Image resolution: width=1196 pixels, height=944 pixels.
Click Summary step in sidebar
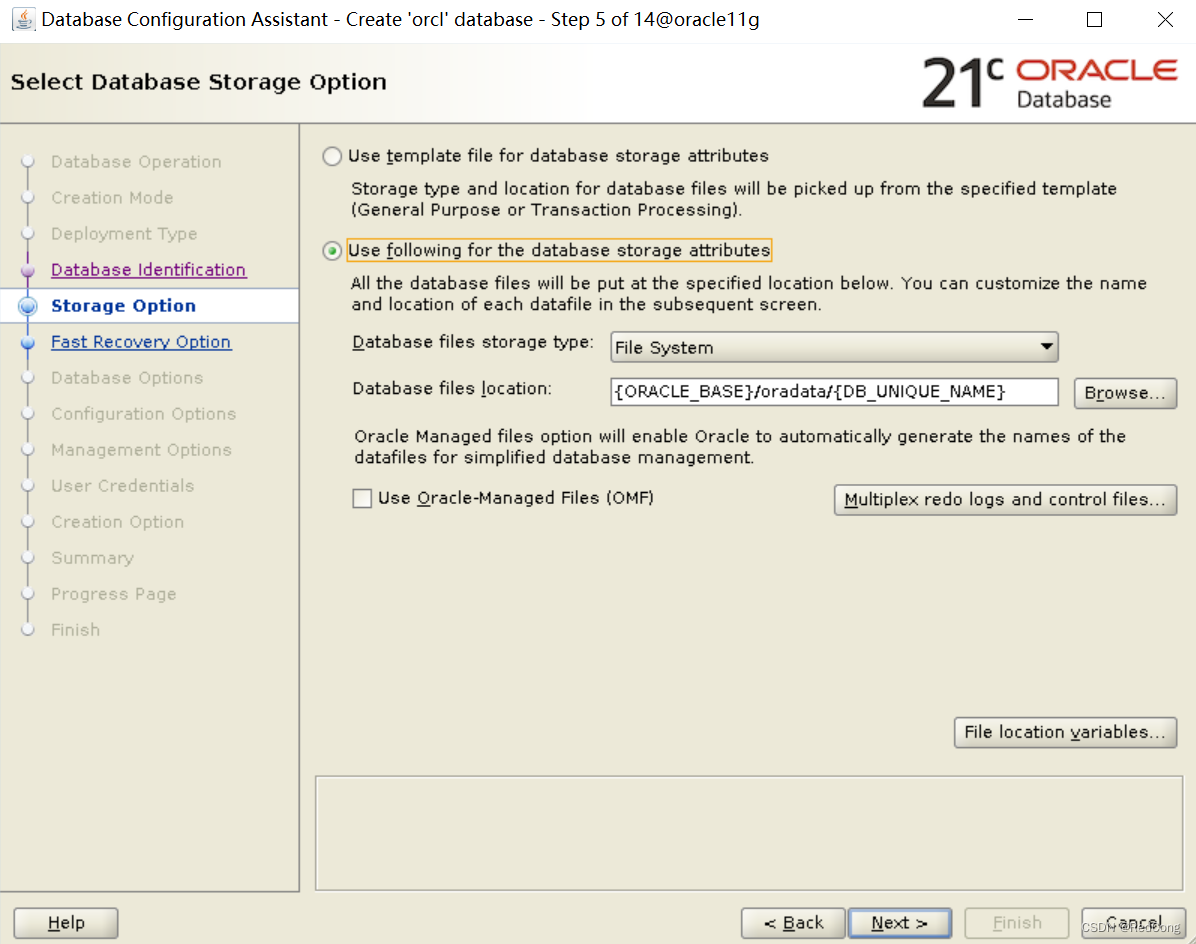coord(92,558)
